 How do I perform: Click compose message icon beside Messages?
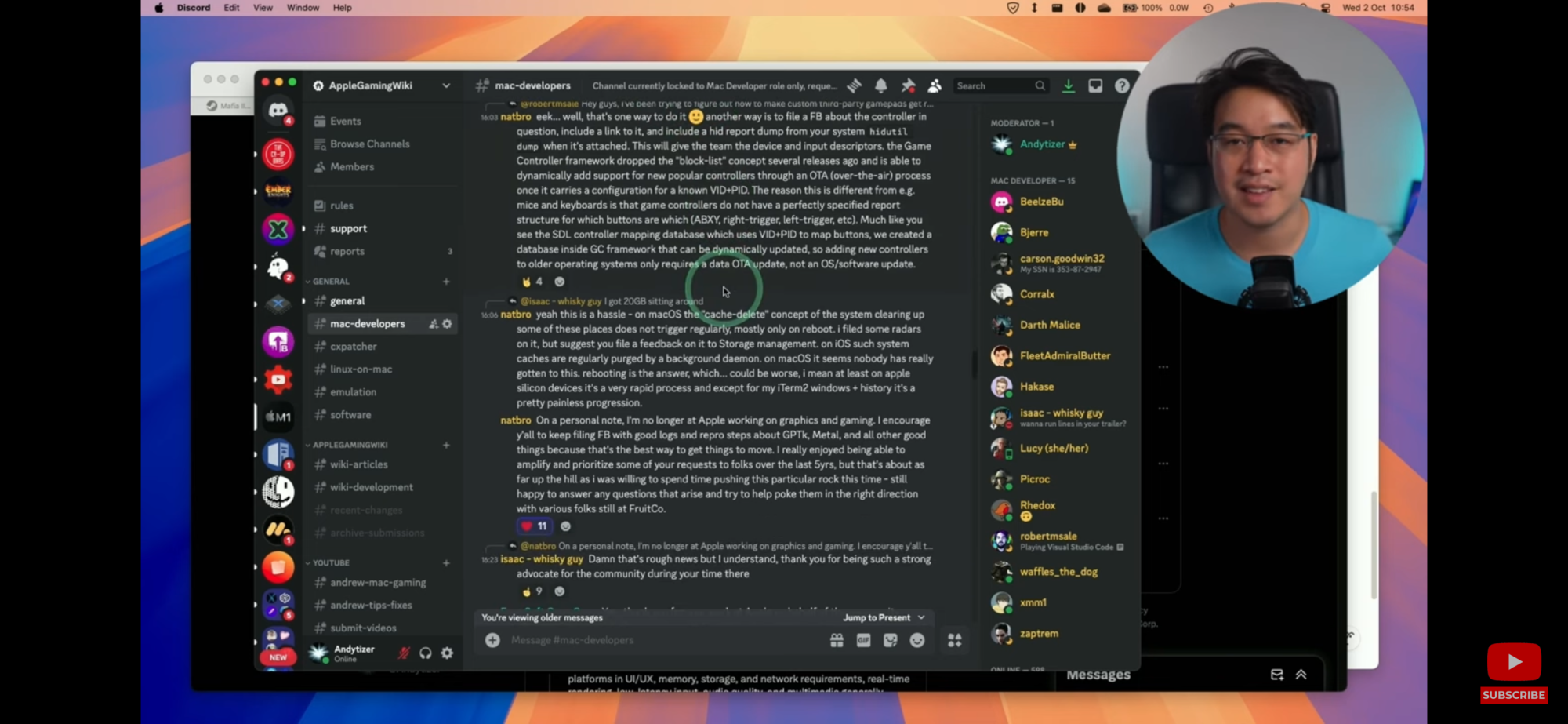(x=1276, y=675)
